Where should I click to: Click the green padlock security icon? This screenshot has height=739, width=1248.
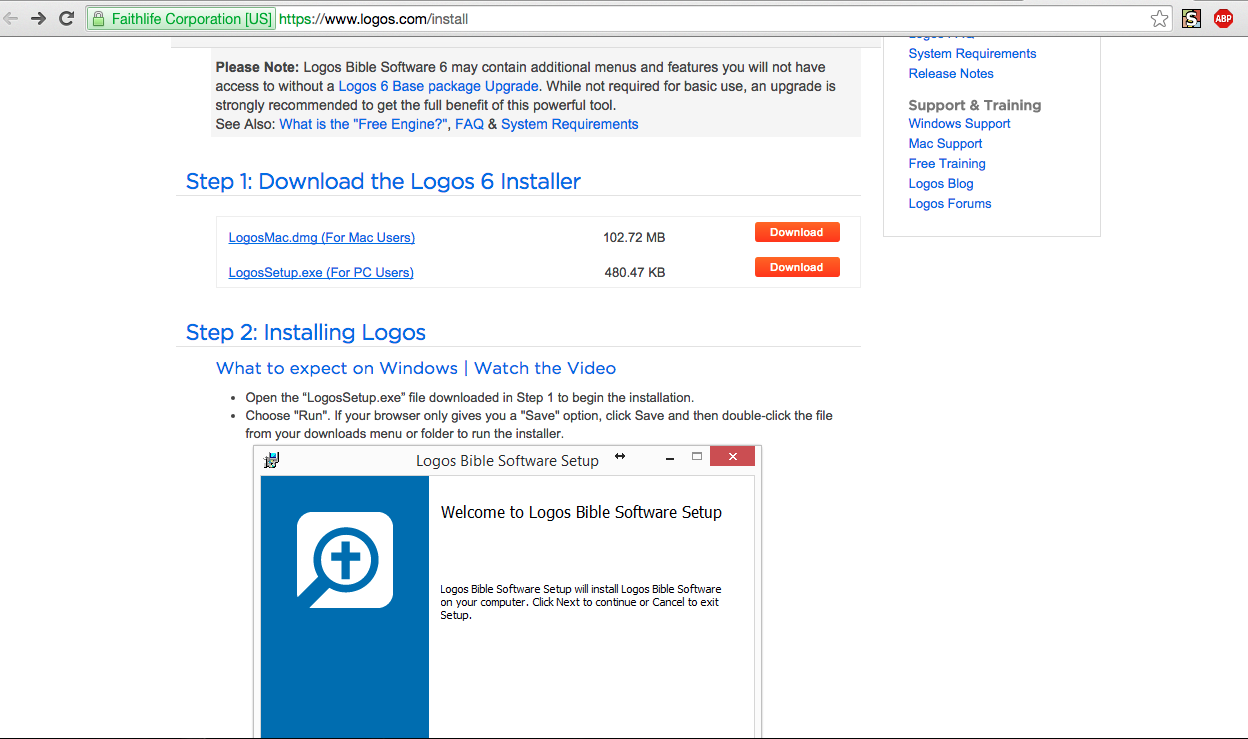(98, 18)
